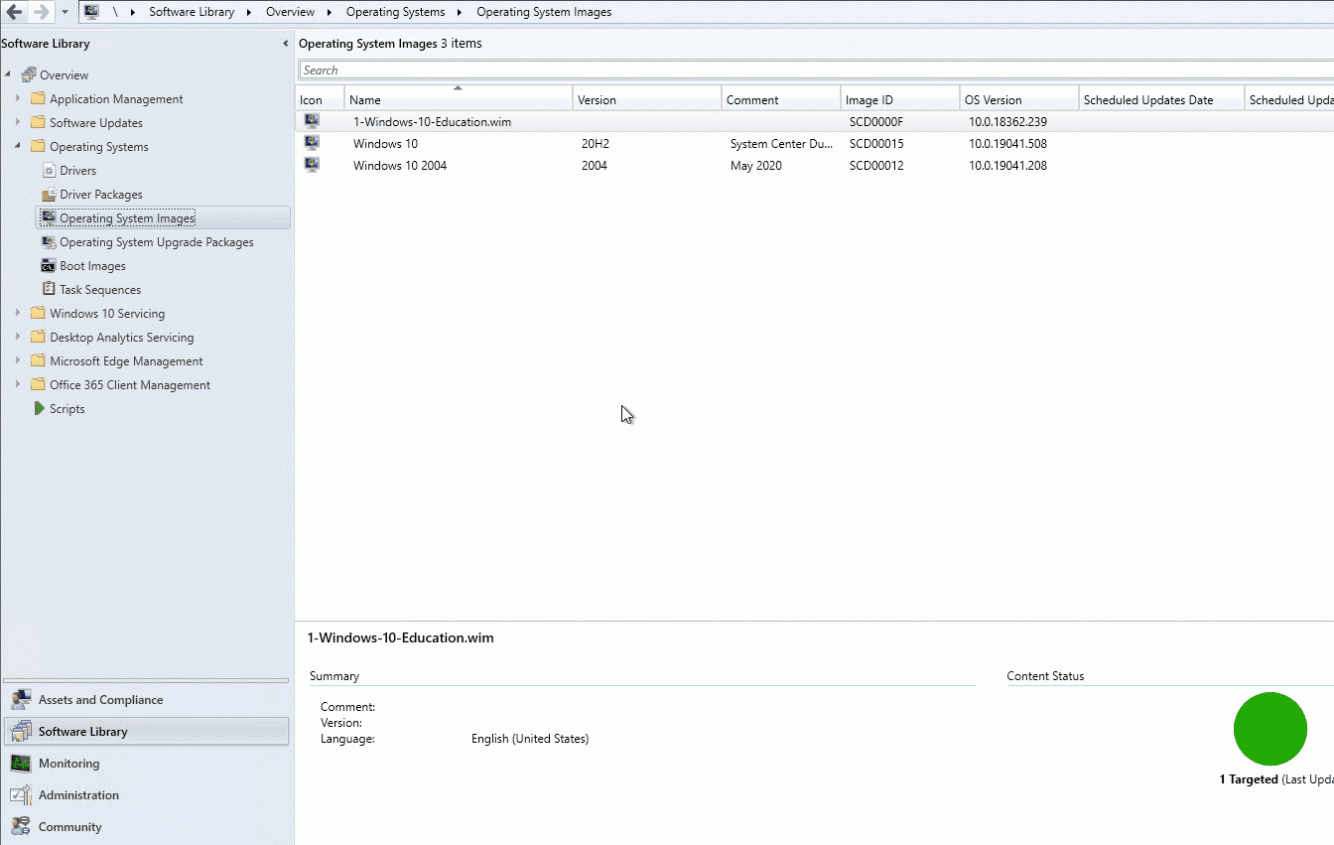Click Operating Systems in the breadcrumb bar
Screen dimensions: 1334x845
coord(395,11)
